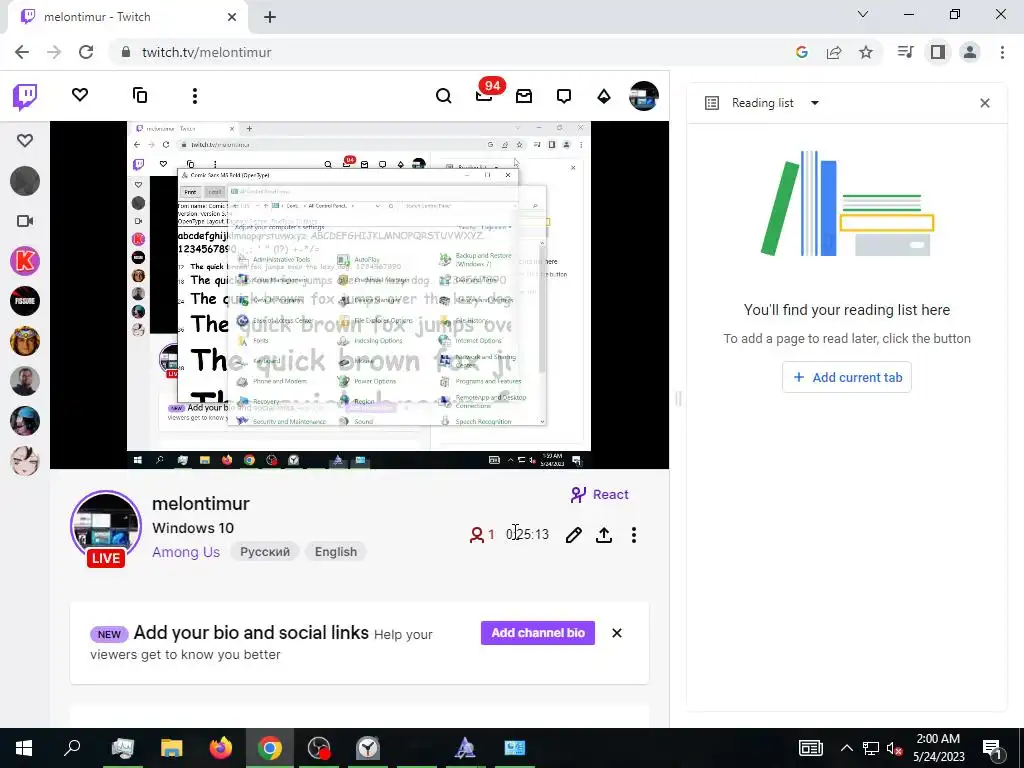This screenshot has height=768, width=1024.
Task: Open media controls icon in Chrome toolbar
Action: coord(905,52)
